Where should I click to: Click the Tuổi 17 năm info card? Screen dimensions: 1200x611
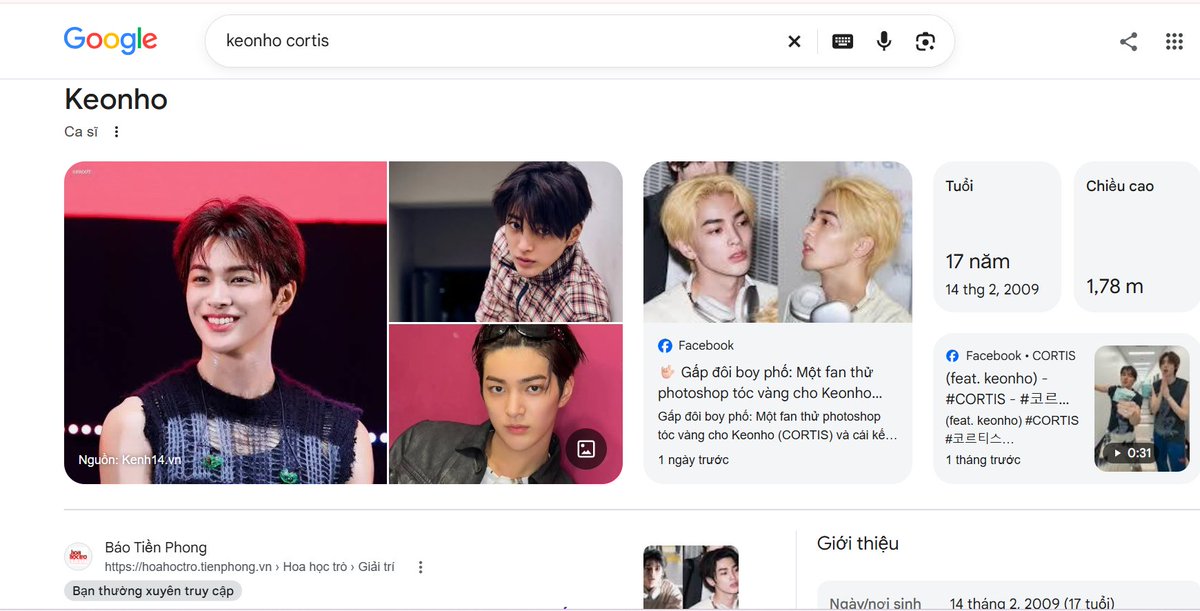pyautogui.click(x=997, y=236)
